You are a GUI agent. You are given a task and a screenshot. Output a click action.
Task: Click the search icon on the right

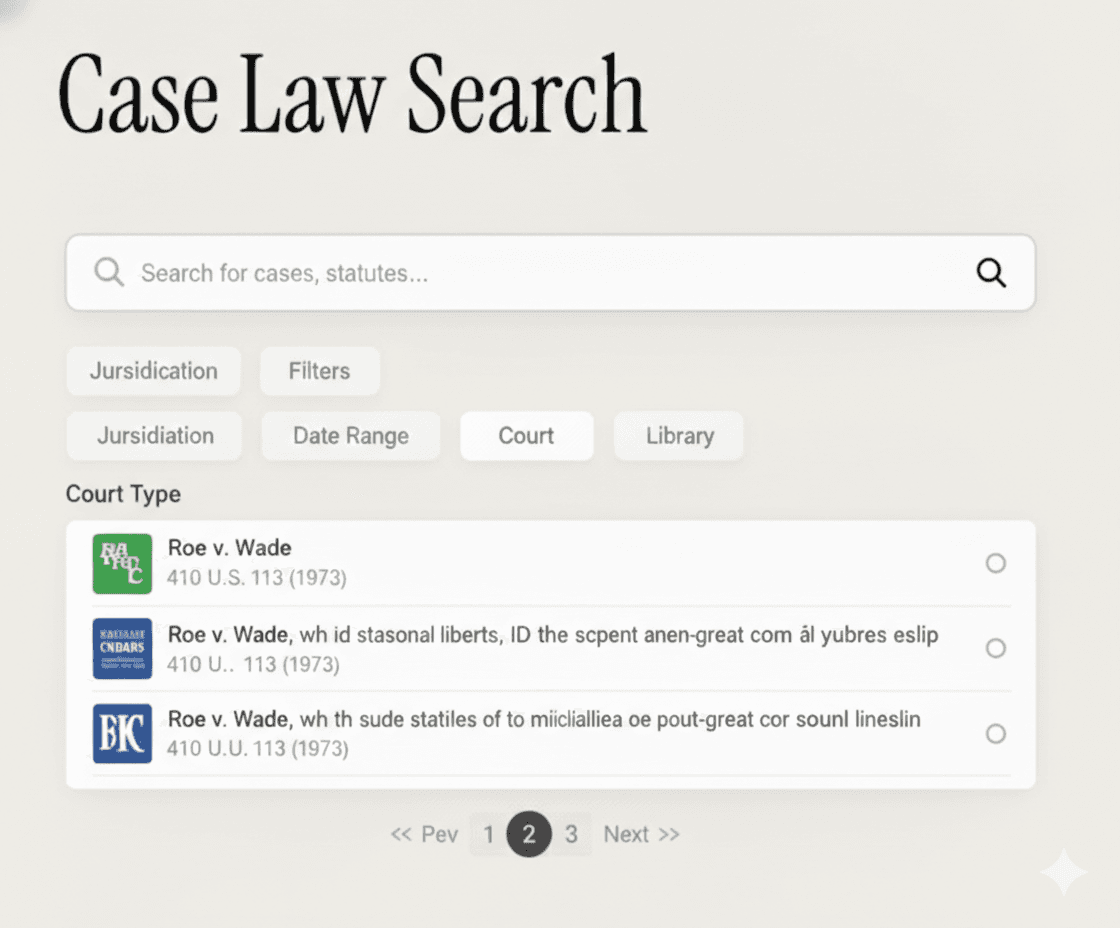[991, 271]
